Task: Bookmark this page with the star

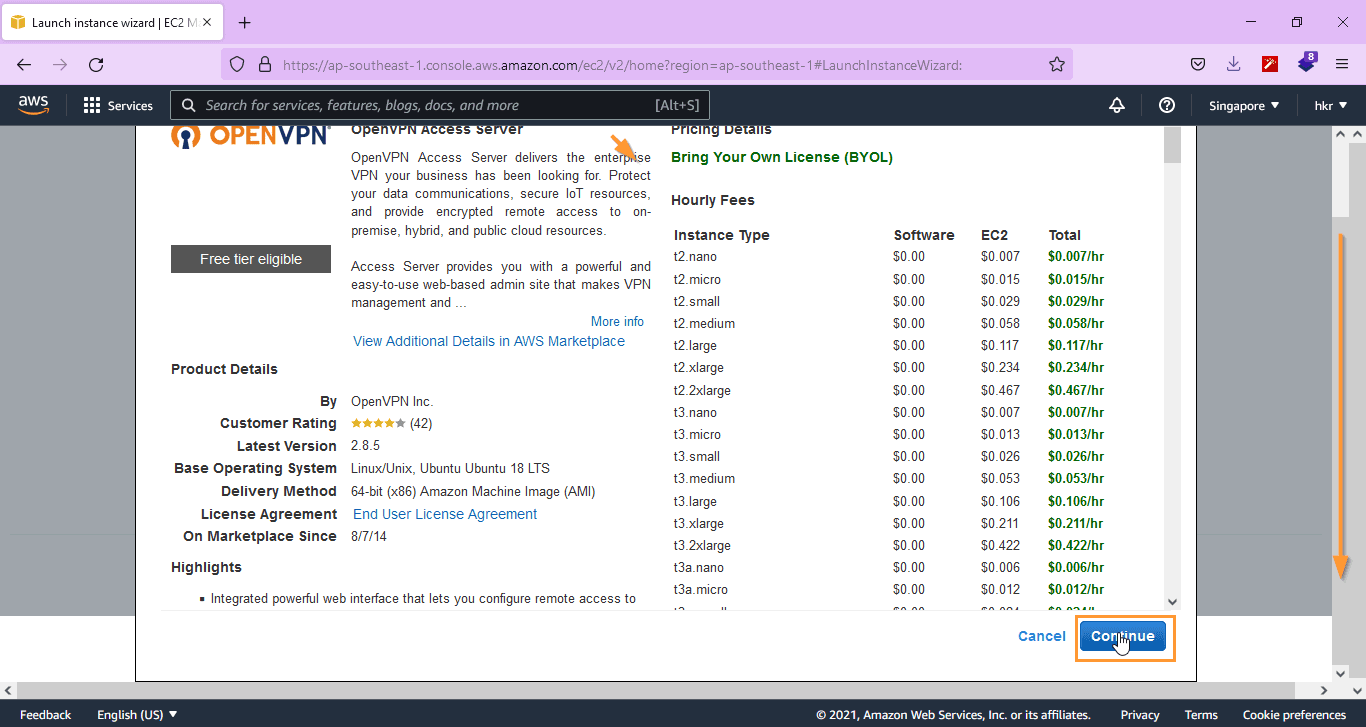Action: [x=1057, y=64]
